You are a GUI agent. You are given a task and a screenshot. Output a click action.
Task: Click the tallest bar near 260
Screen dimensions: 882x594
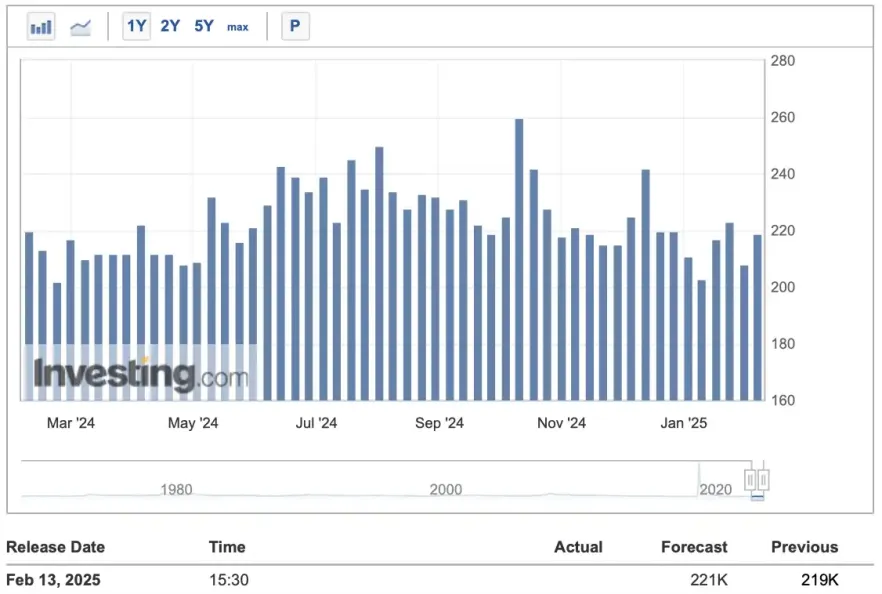coord(519,260)
